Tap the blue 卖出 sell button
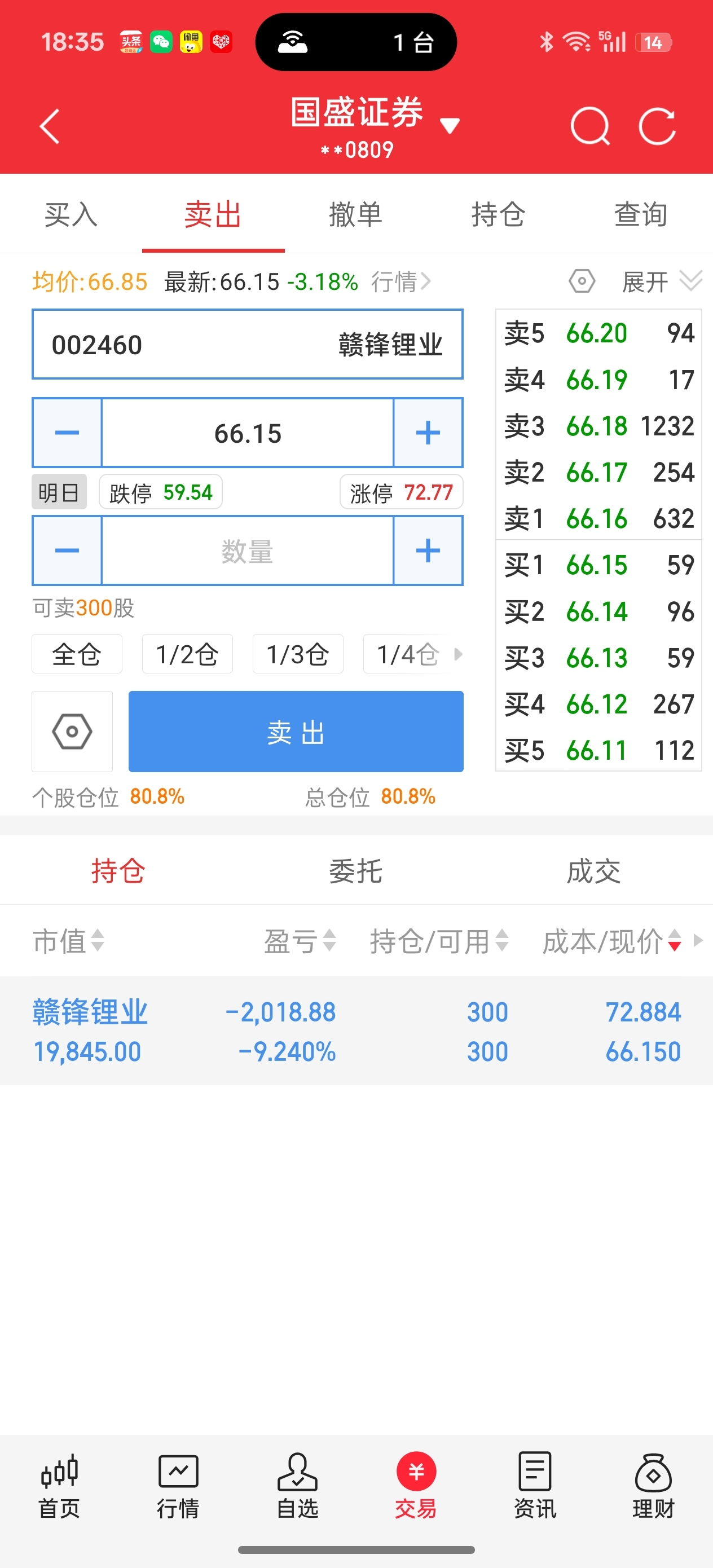713x1568 pixels. click(296, 731)
